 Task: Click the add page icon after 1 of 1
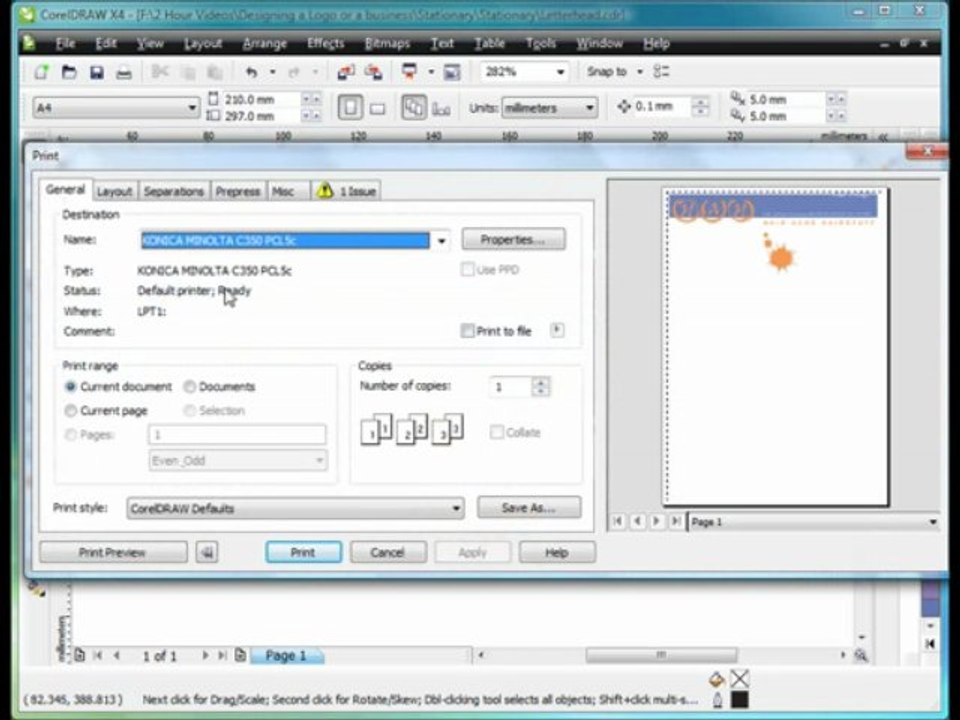click(x=240, y=655)
